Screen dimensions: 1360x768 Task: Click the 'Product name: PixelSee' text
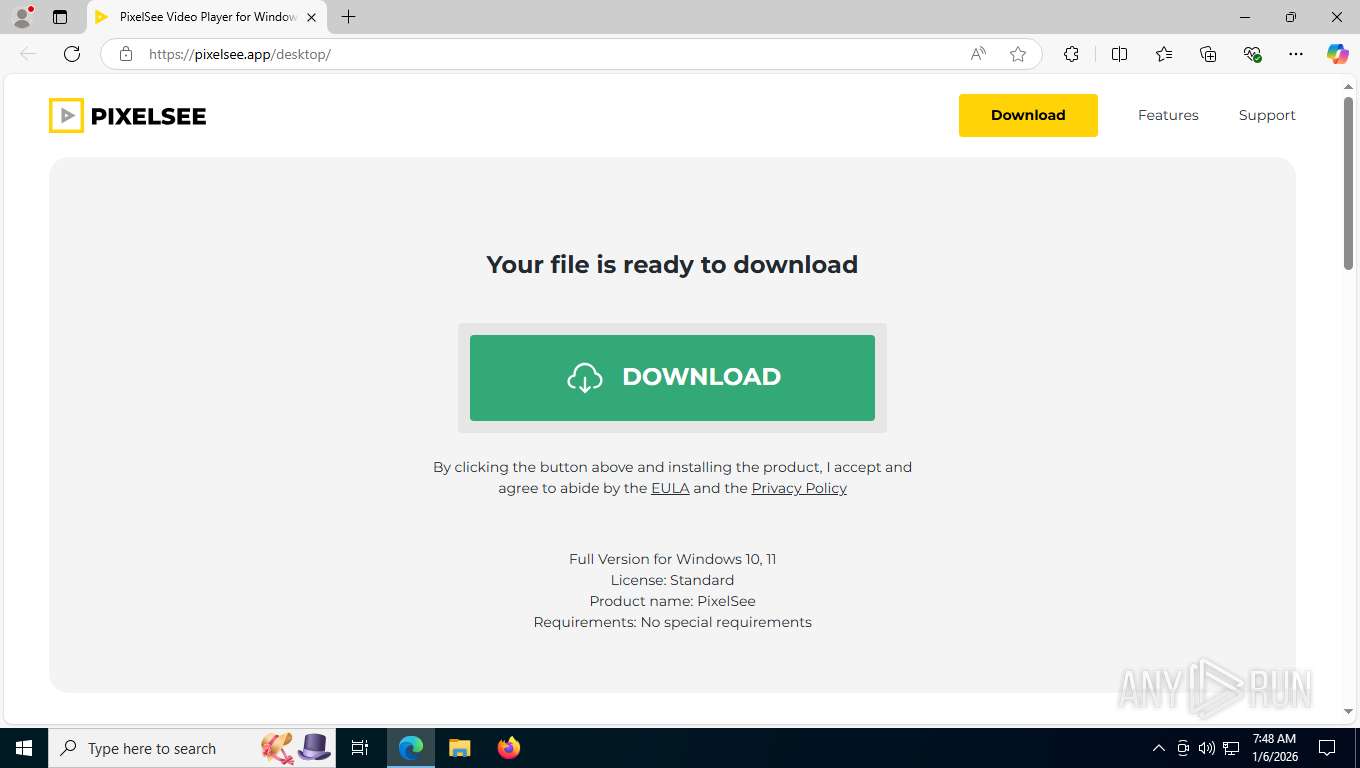[672, 601]
